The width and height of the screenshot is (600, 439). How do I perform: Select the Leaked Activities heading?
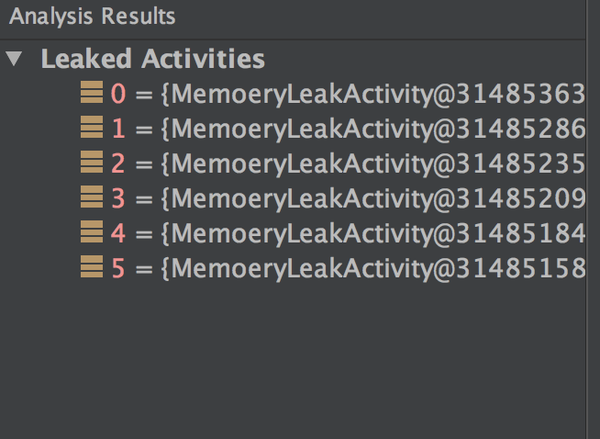152,59
